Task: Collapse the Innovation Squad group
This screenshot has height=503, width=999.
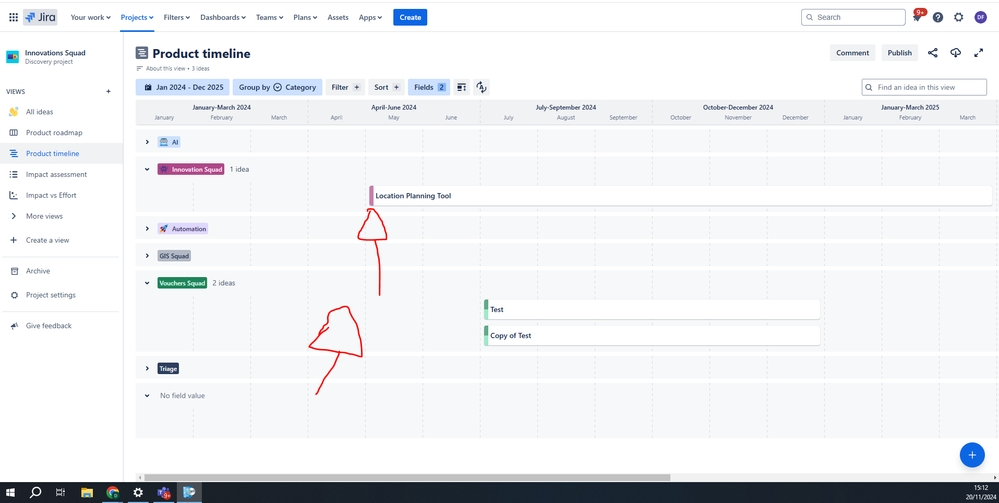Action: coord(147,169)
